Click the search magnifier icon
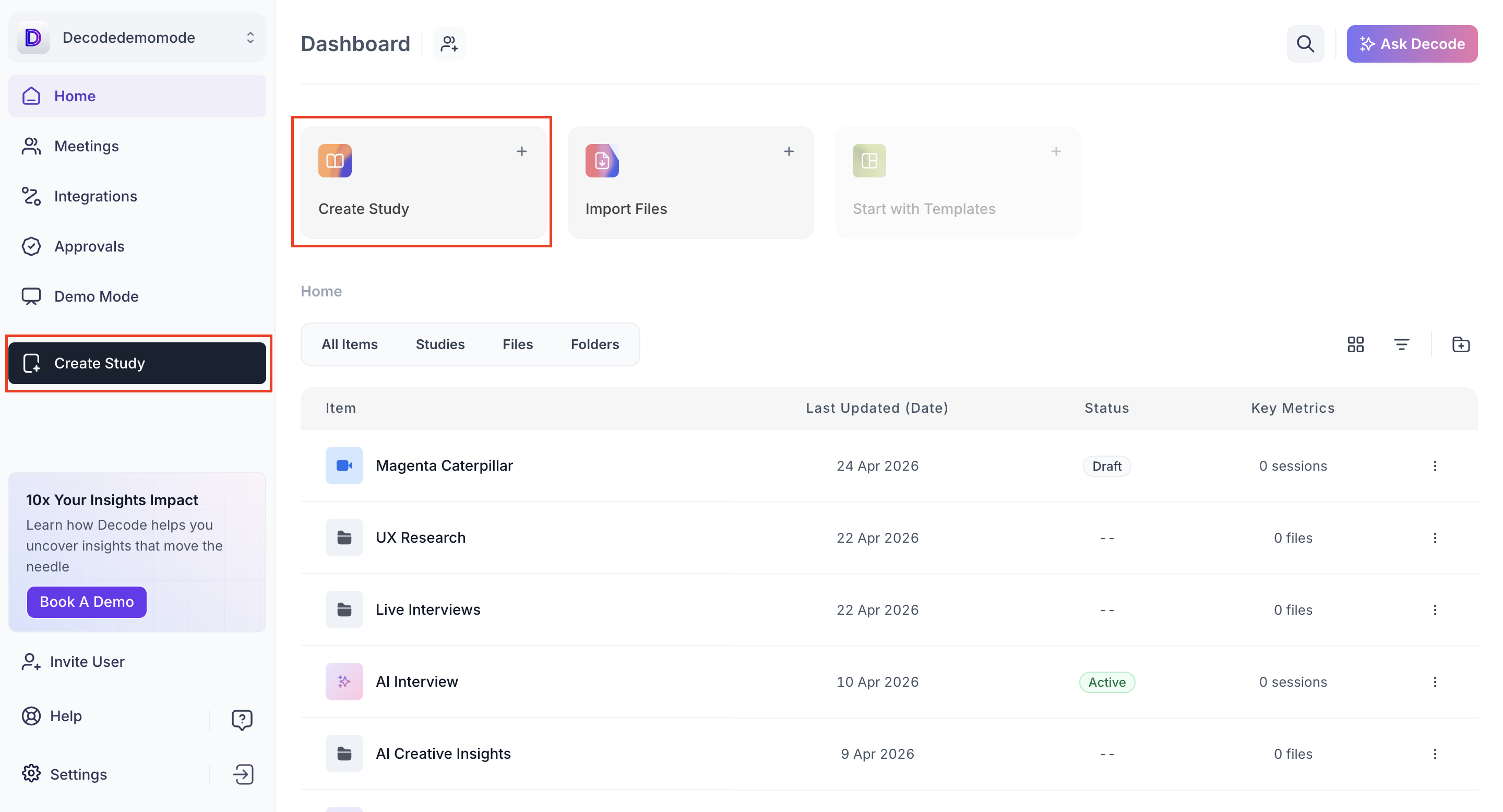1503x812 pixels. click(x=1305, y=44)
